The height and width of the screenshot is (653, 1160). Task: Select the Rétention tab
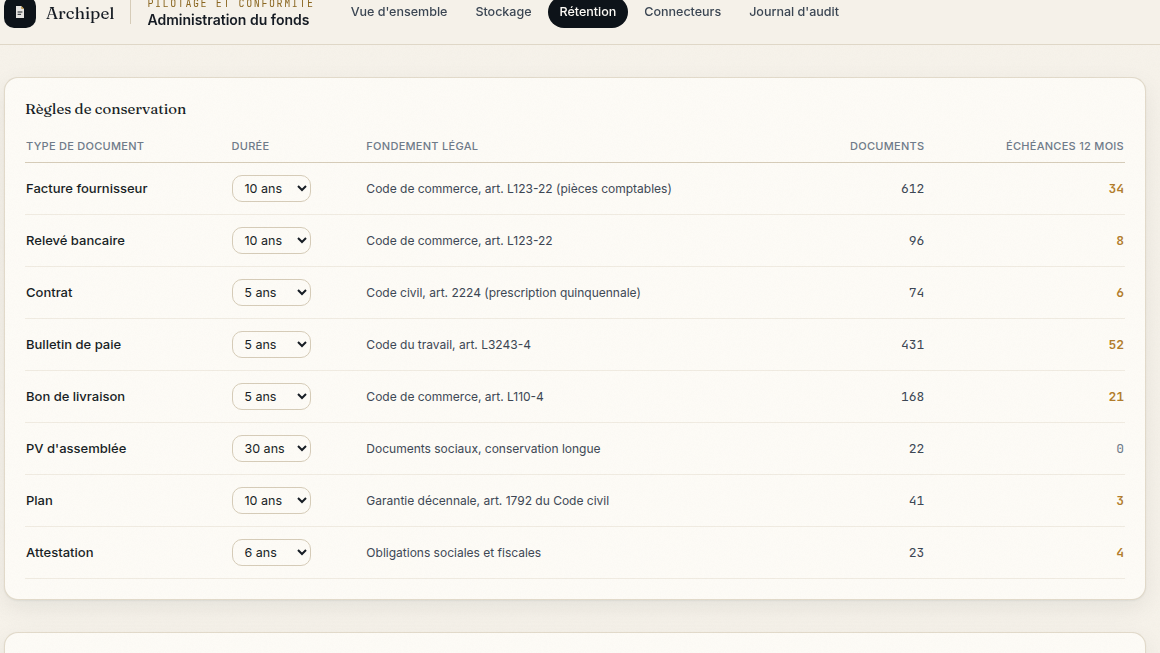(x=587, y=12)
